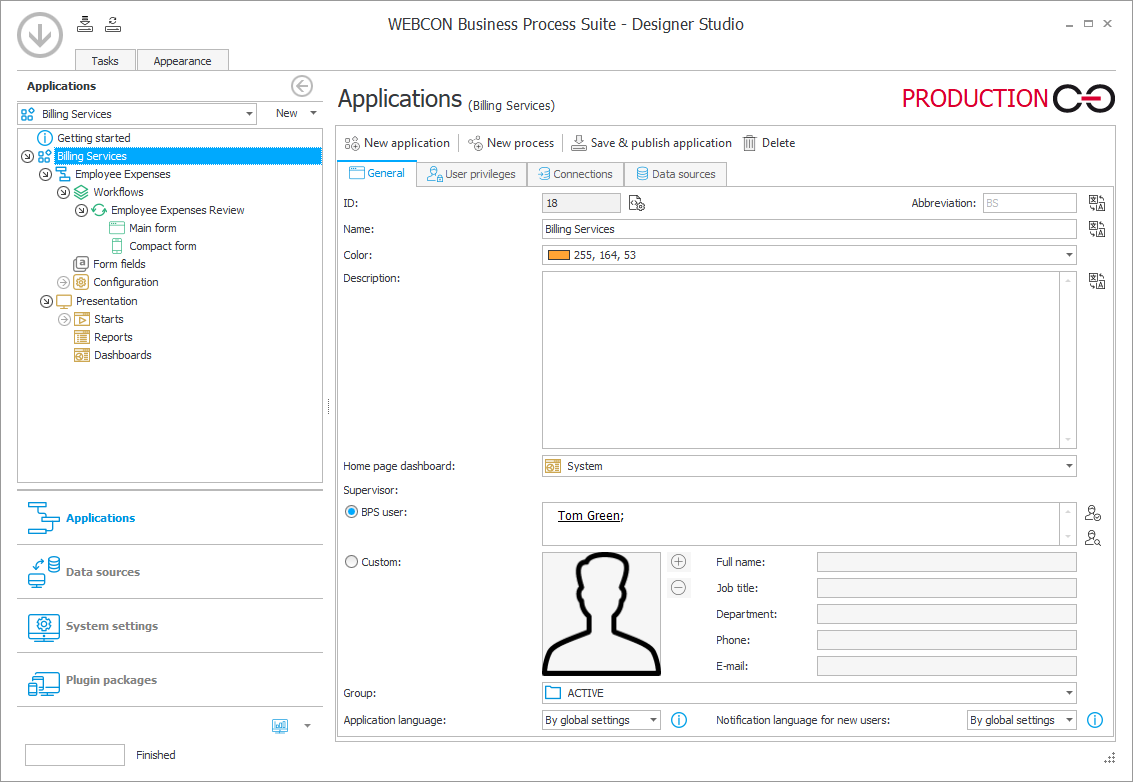This screenshot has height=782, width=1133.
Task: Click the large round download arrow icon
Action: point(40,35)
